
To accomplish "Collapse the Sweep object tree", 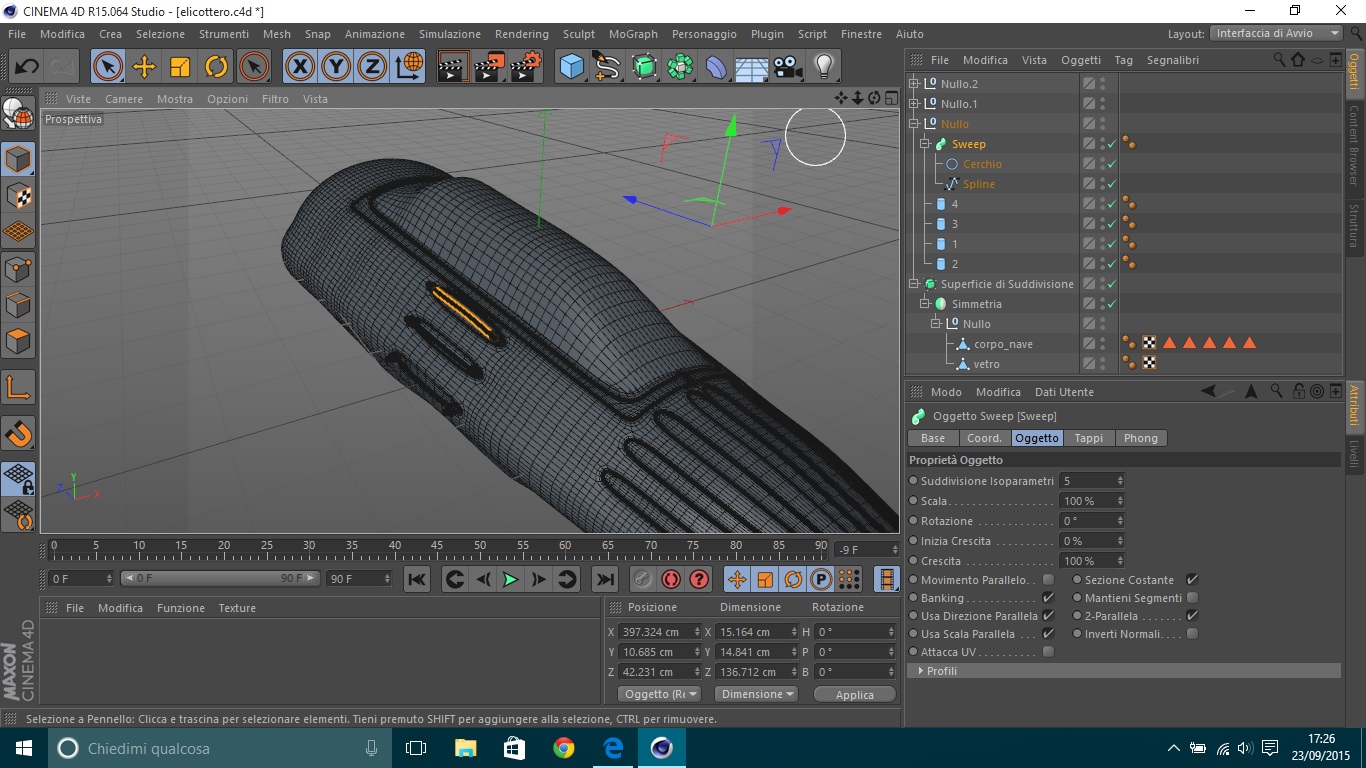I will point(926,144).
